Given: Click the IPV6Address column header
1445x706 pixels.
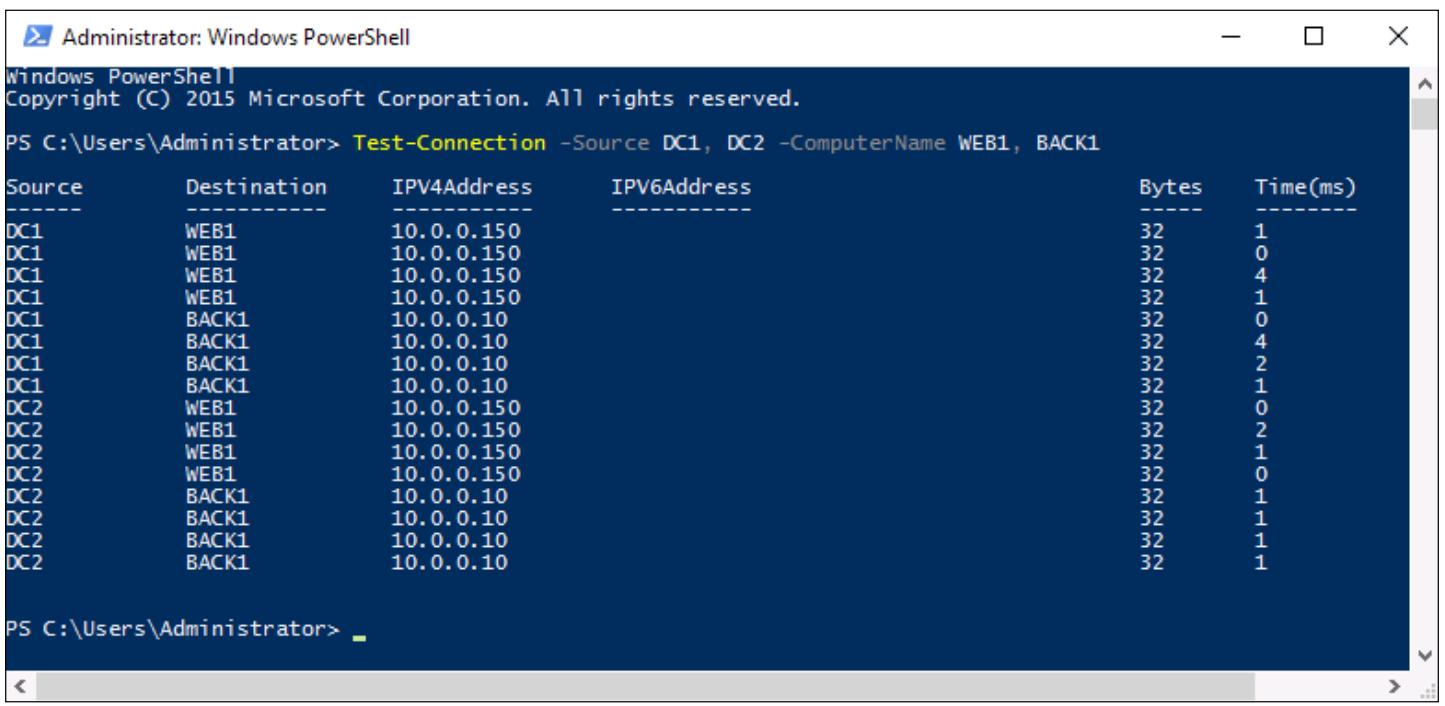Looking at the screenshot, I should pos(680,186).
